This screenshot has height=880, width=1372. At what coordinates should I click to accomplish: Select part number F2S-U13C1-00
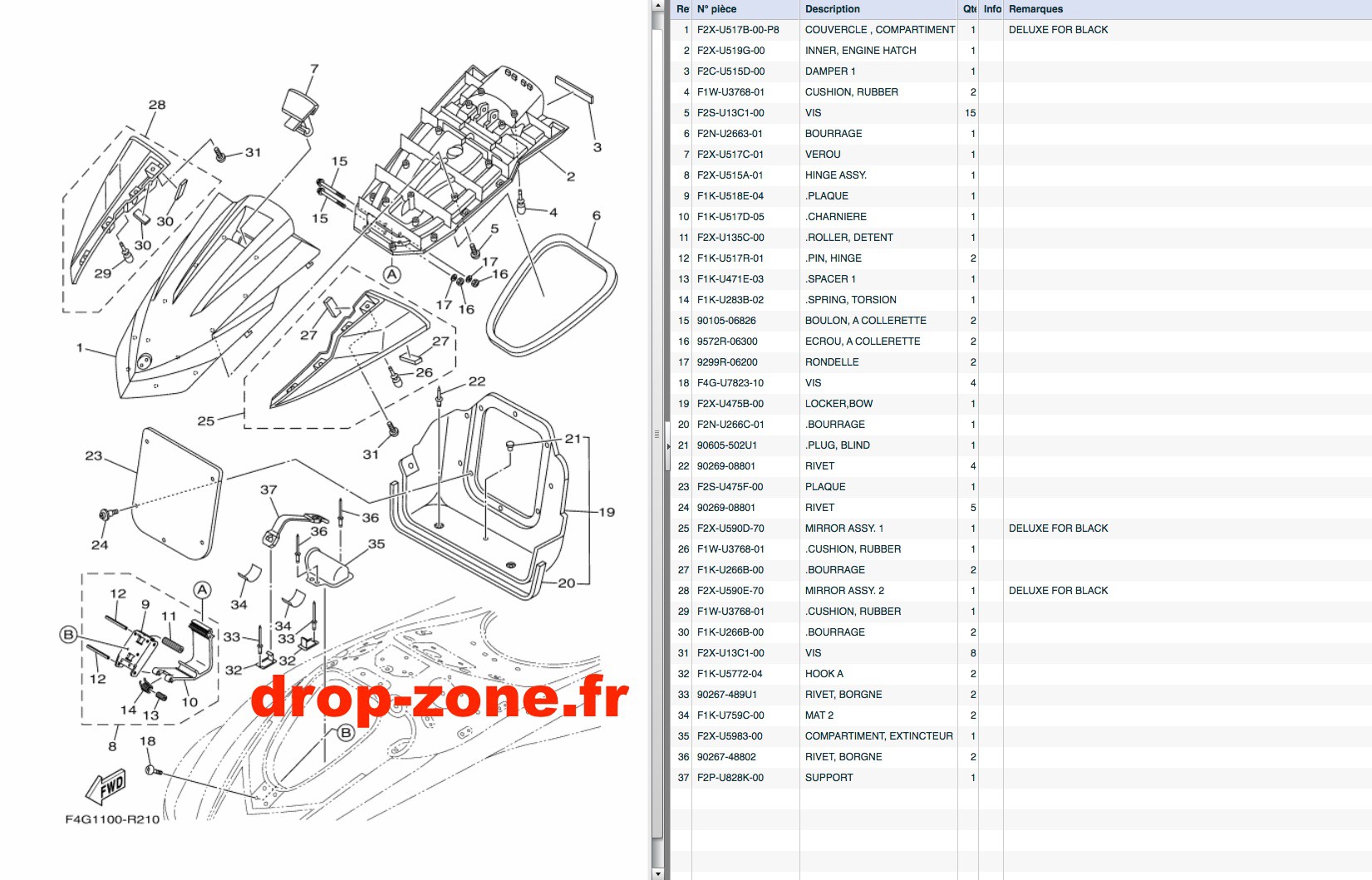(730, 113)
